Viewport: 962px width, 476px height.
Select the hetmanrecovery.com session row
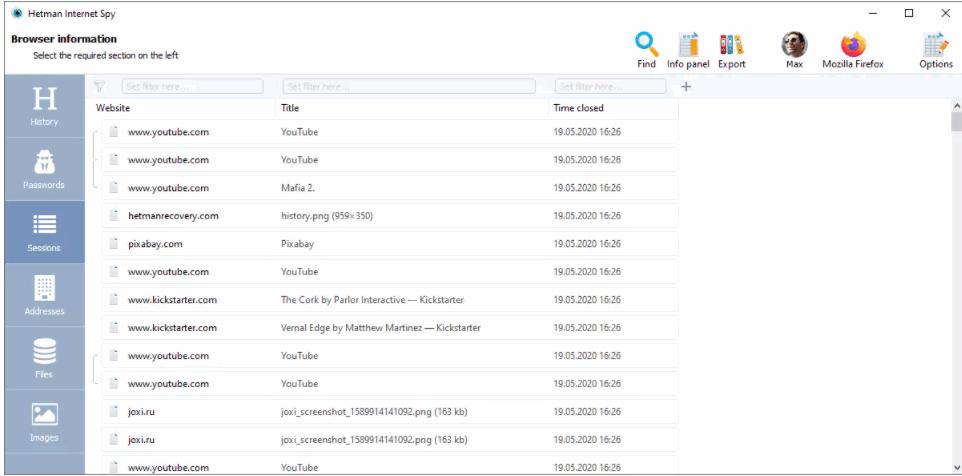390,216
